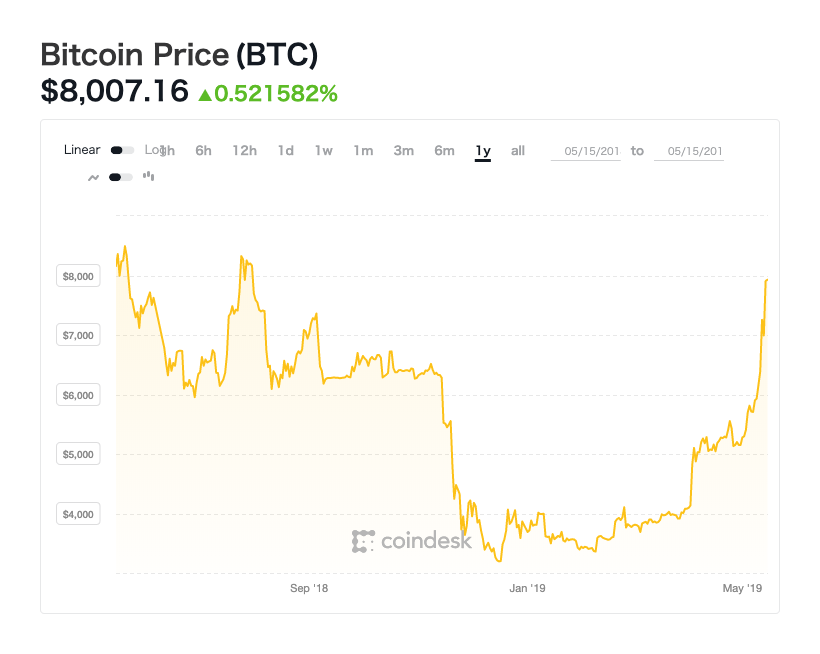This screenshot has width=820, height=654.
Task: Toggle the line/candlestick chart switch
Action: tap(121, 177)
